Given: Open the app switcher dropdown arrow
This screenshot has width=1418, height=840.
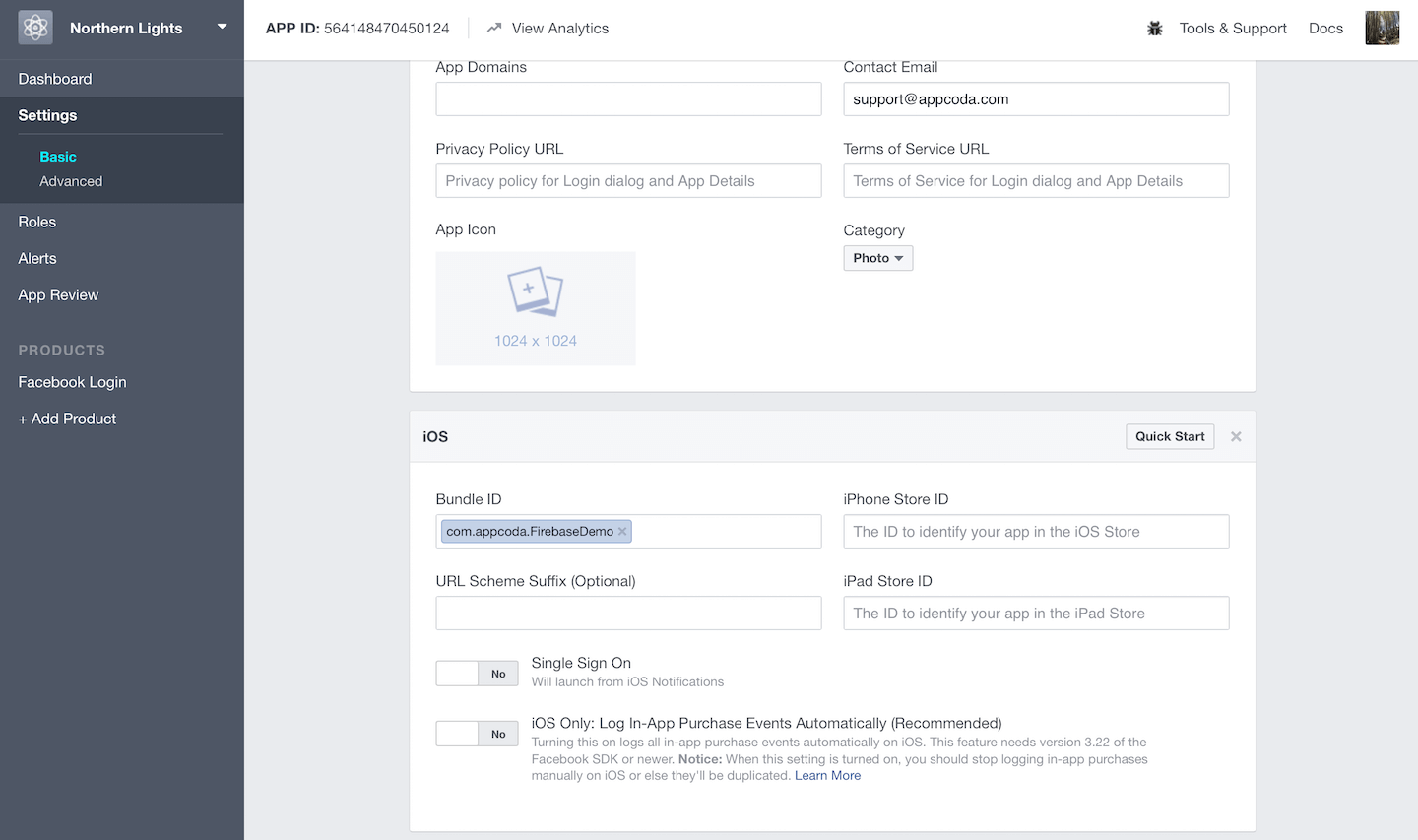Looking at the screenshot, I should pos(223,27).
